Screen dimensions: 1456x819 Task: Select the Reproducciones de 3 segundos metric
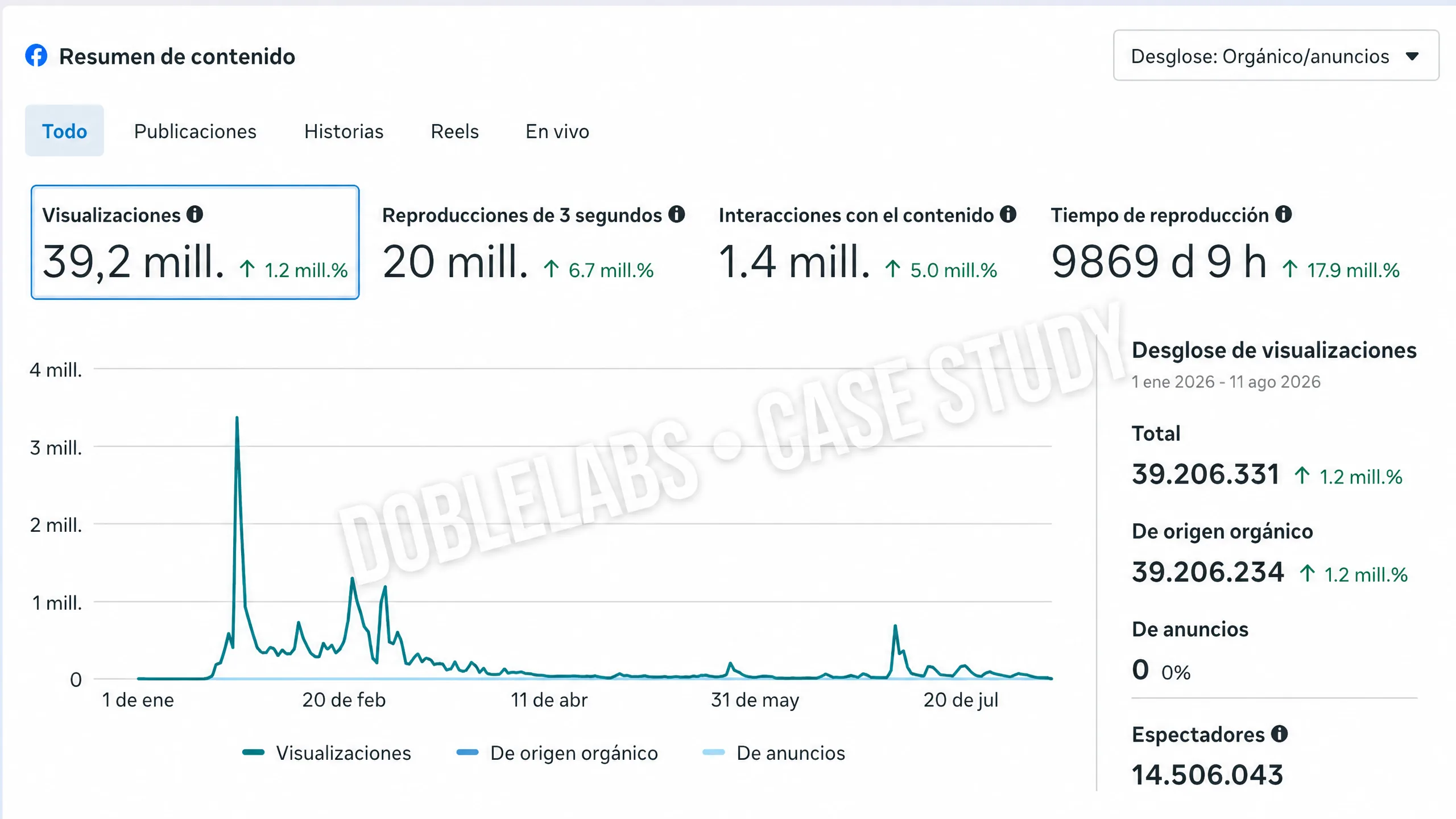click(x=533, y=243)
